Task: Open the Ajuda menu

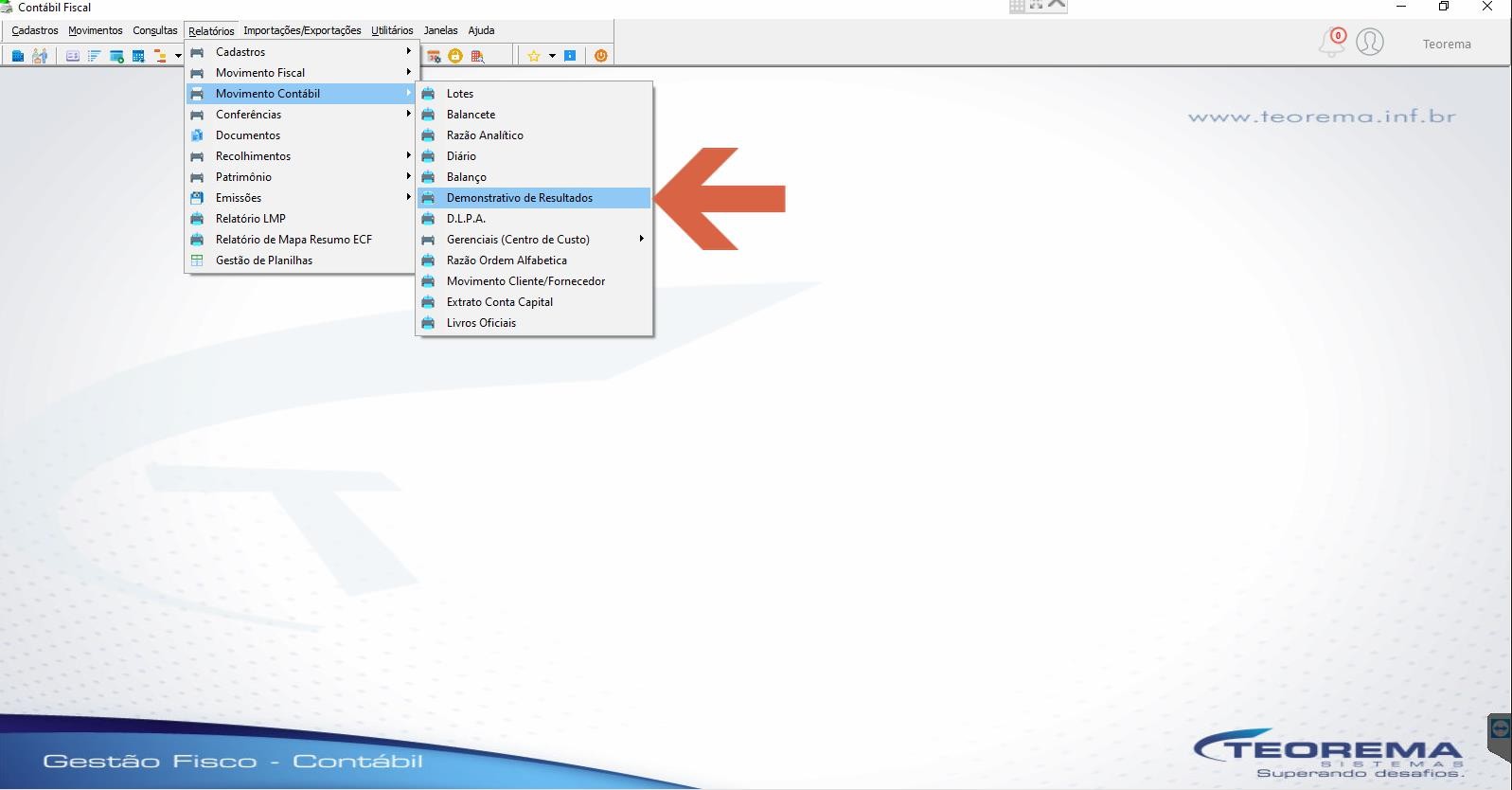Action: click(481, 30)
